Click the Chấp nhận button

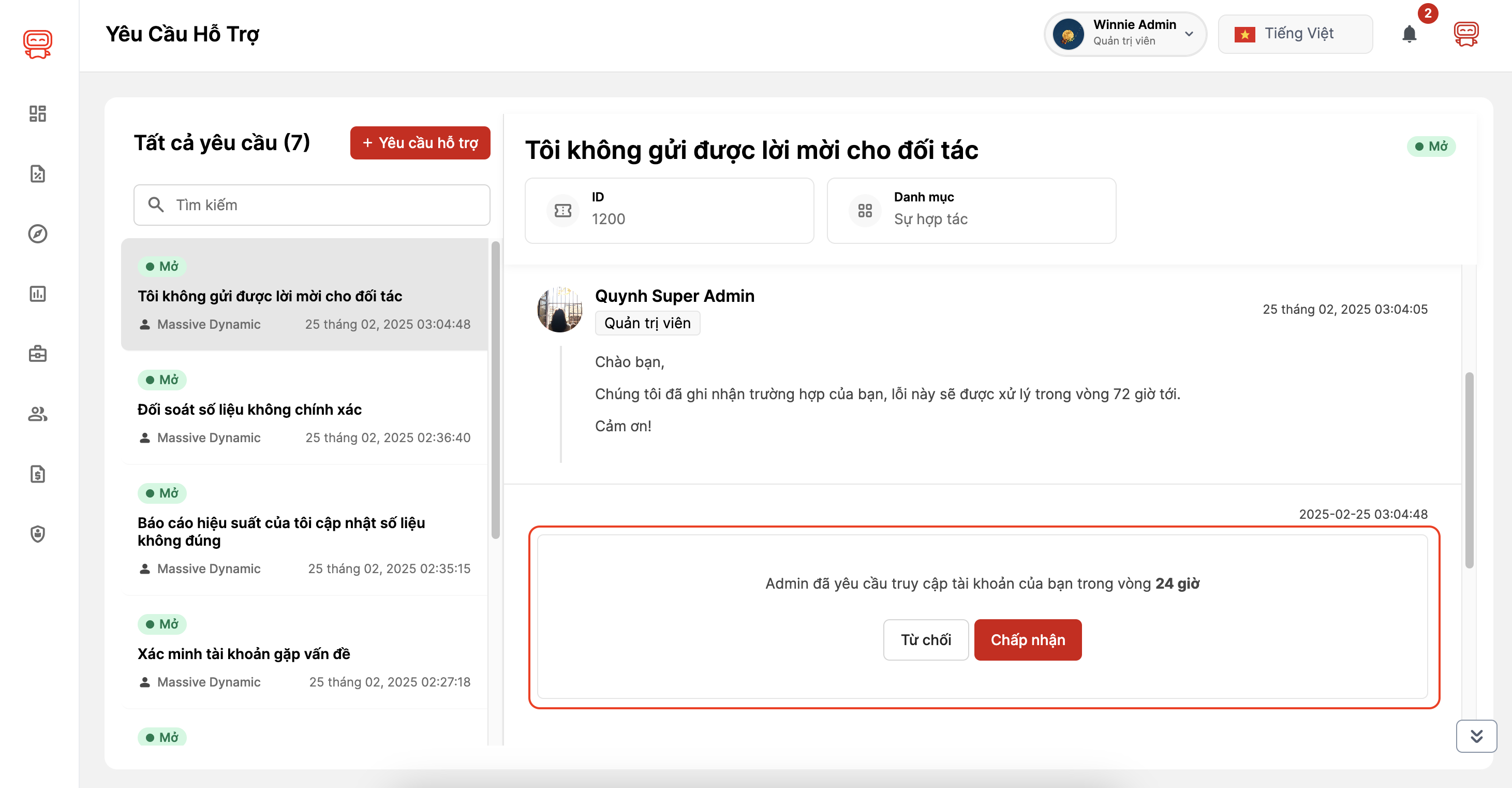pos(1027,639)
